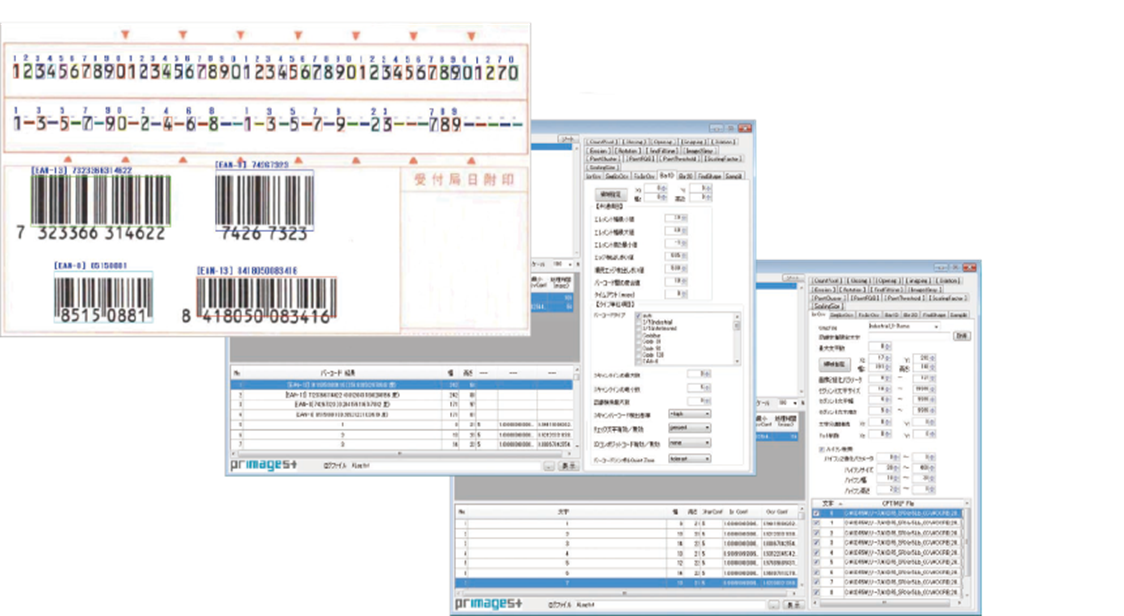Toggle the checkbox for character 0 in the front window list
Screen dimensions: 1124x616
tap(817, 512)
